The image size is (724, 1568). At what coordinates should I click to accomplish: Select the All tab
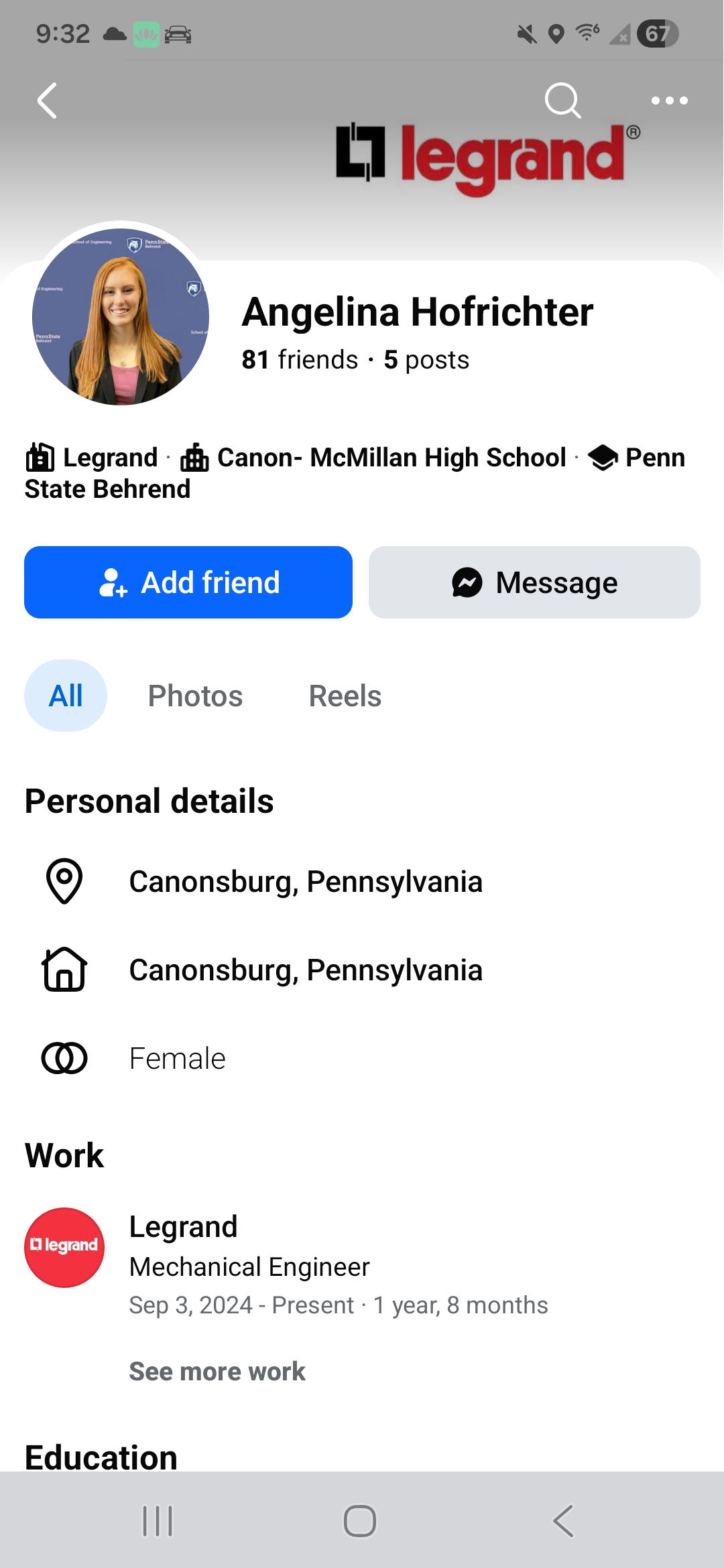tap(66, 696)
